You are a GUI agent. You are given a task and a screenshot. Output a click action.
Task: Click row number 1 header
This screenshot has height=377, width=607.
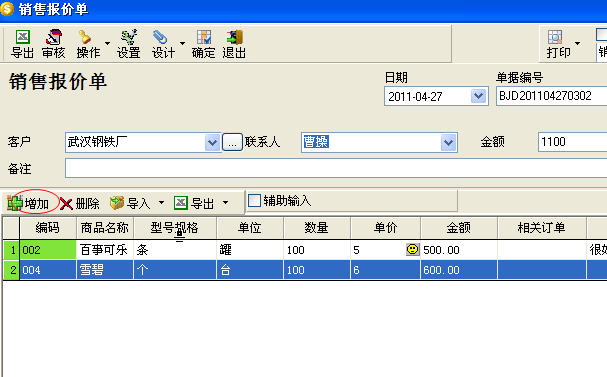[x=12, y=250]
